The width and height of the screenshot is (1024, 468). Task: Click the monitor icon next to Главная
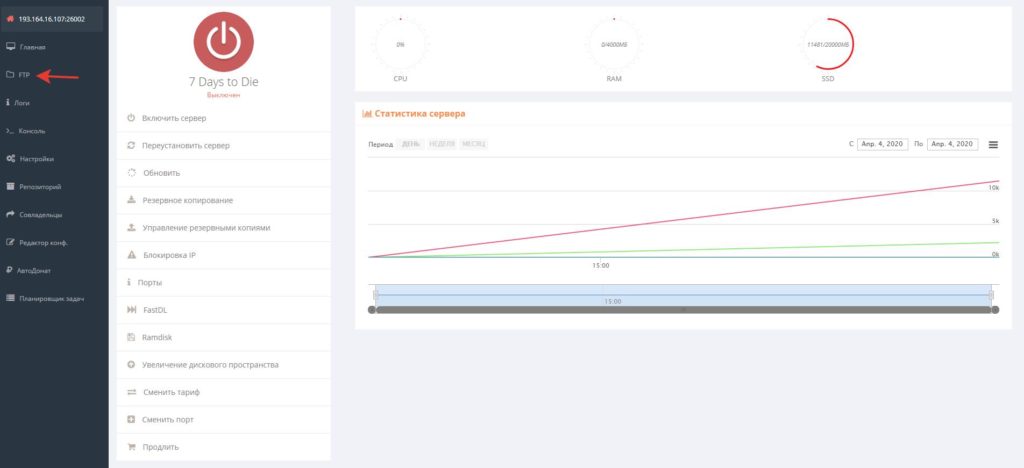[10, 47]
